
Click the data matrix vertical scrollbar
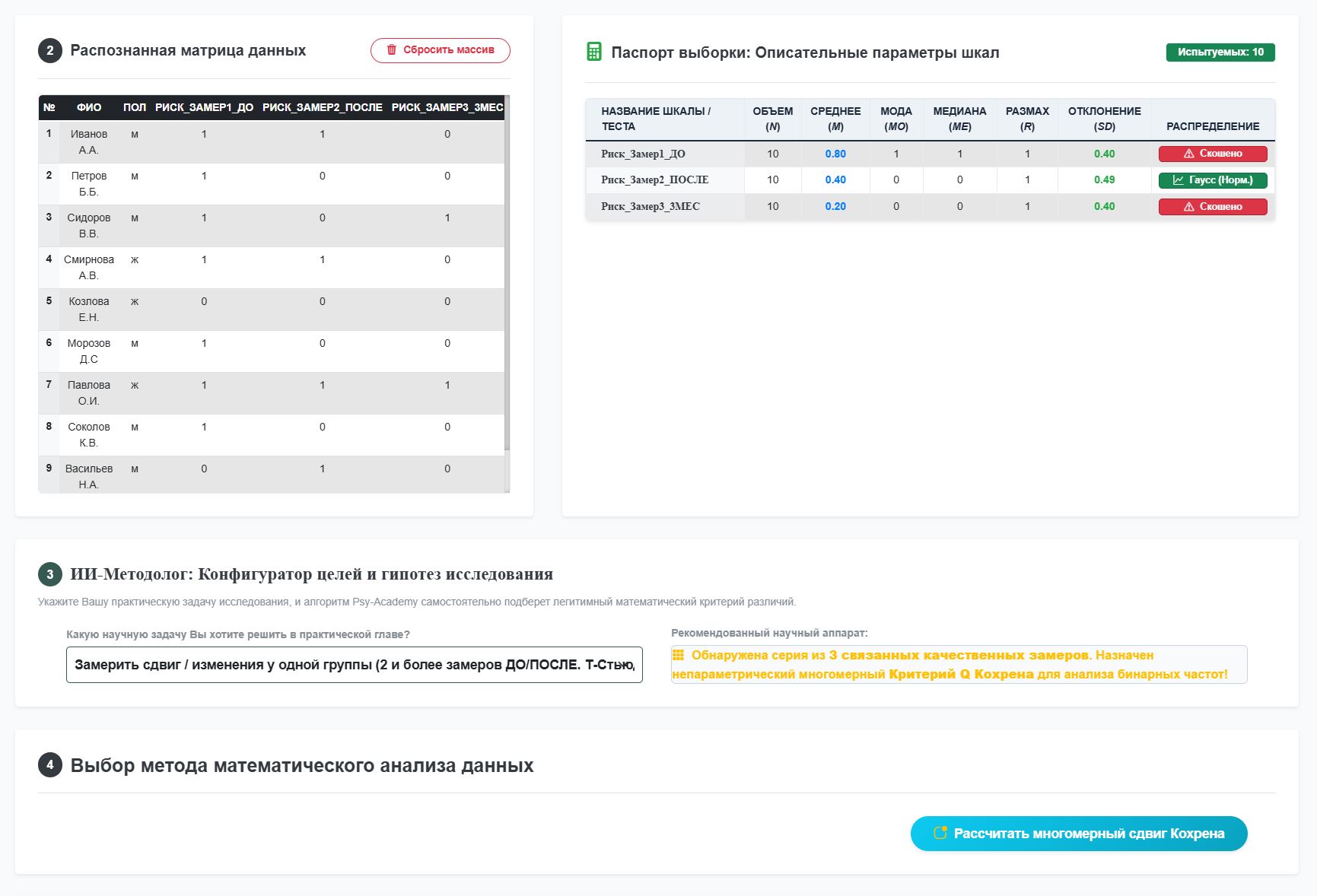click(x=507, y=274)
